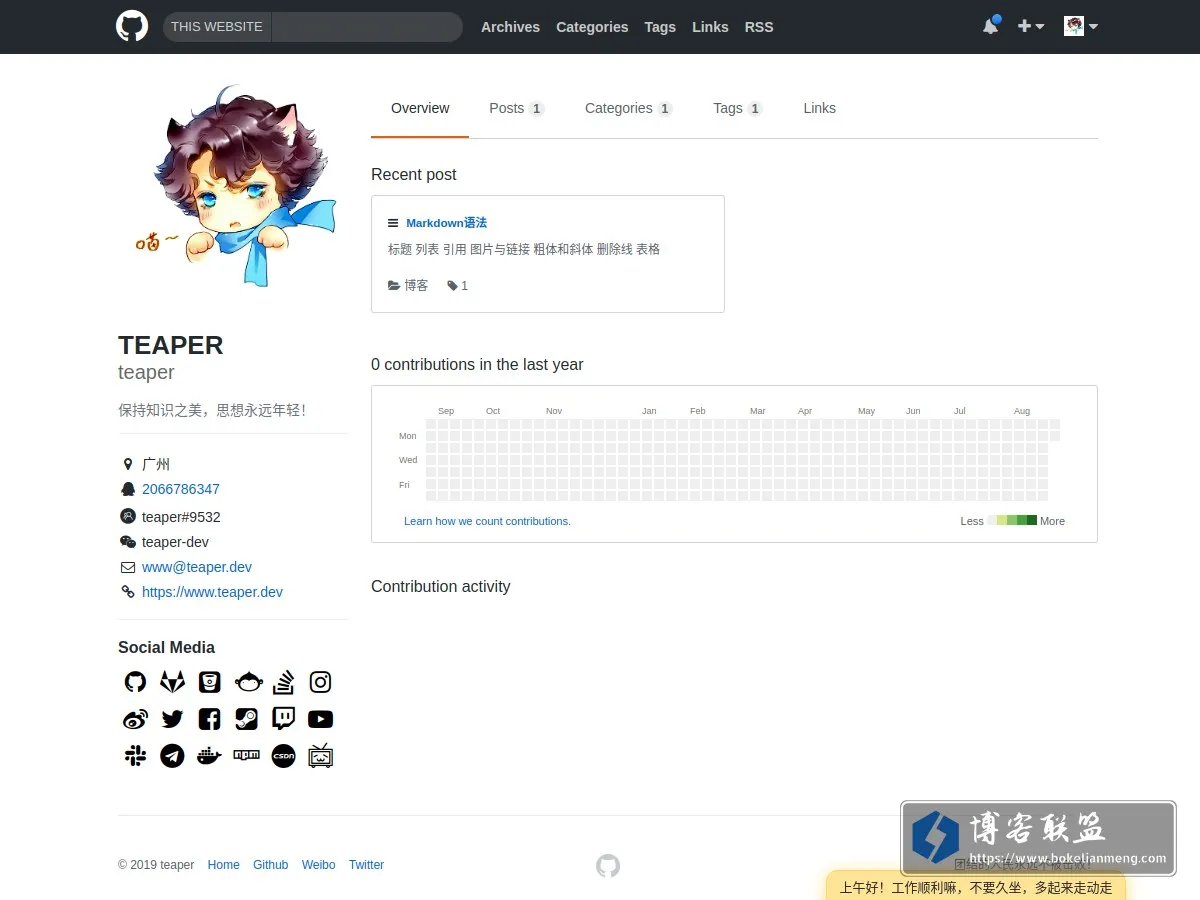
Task: Click the GitHub logo in the top bar
Action: pos(132,26)
